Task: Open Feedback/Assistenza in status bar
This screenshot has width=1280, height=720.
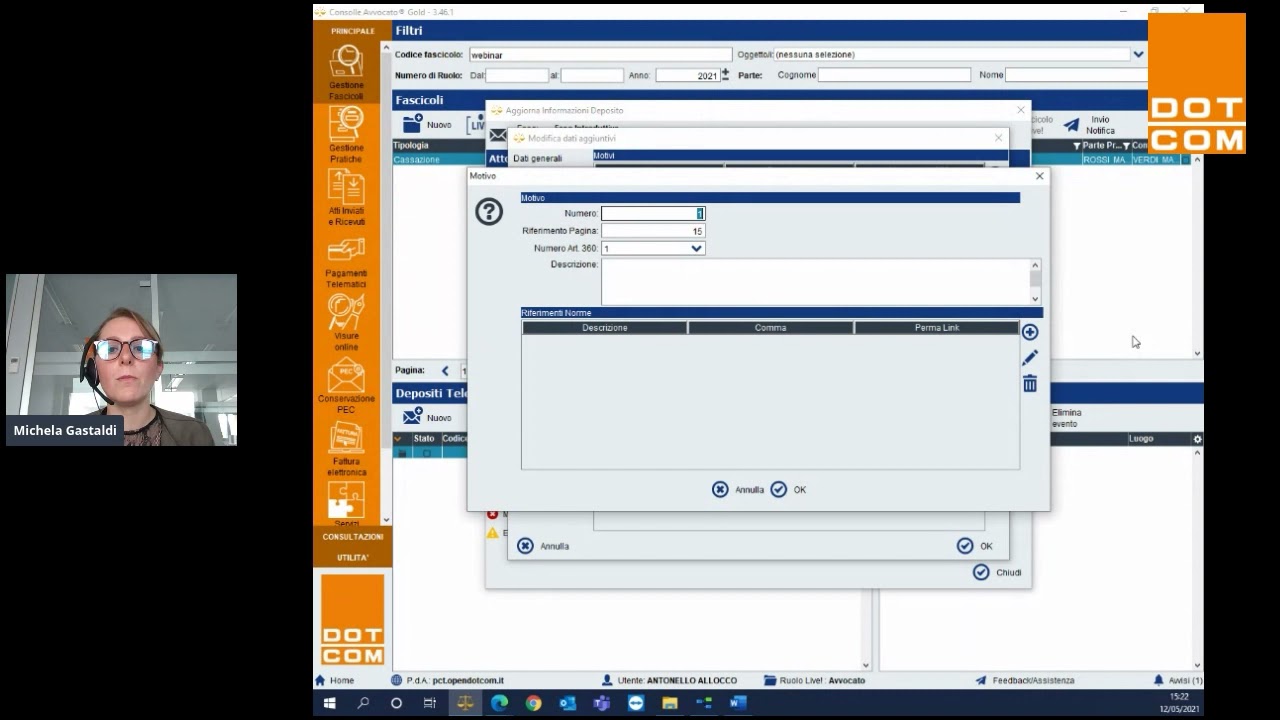Action: 1025,680
